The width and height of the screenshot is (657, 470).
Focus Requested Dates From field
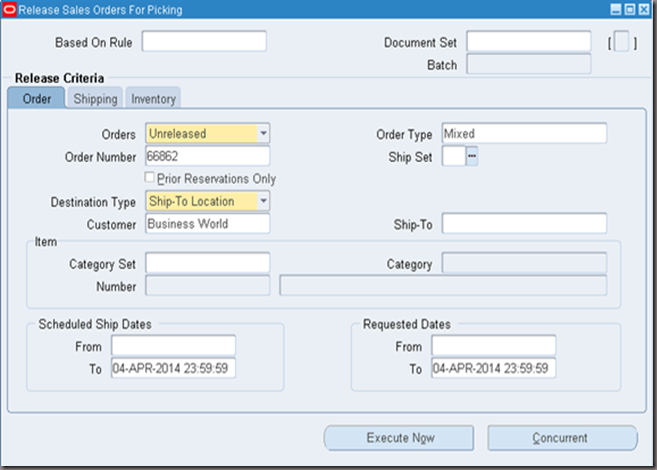pos(494,346)
